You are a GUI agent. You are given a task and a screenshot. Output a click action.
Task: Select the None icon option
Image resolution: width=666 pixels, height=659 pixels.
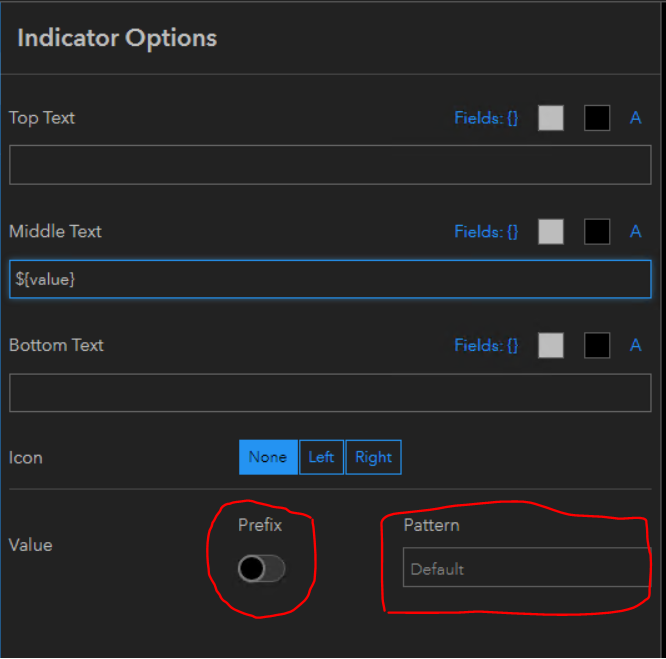268,457
